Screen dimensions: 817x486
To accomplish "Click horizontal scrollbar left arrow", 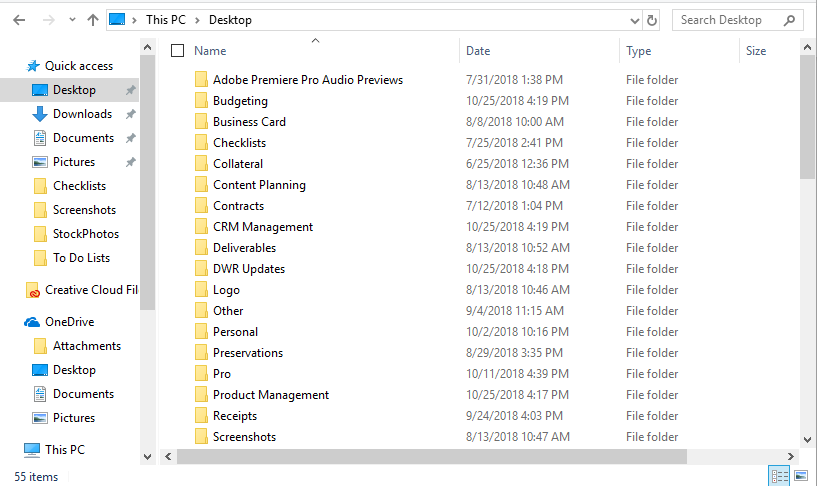I will coord(168,456).
